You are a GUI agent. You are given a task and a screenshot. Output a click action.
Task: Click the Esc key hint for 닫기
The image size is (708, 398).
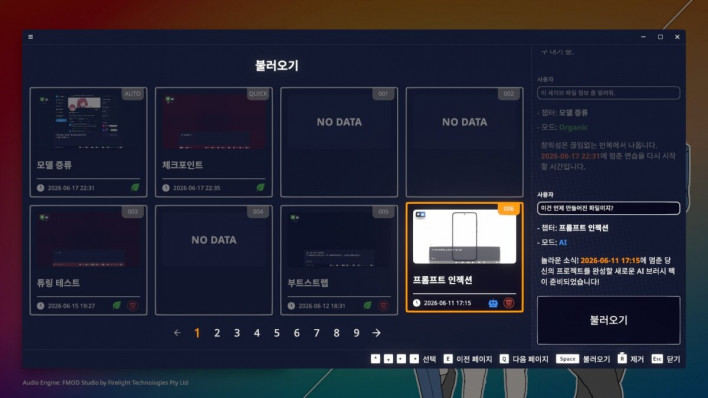(657, 359)
